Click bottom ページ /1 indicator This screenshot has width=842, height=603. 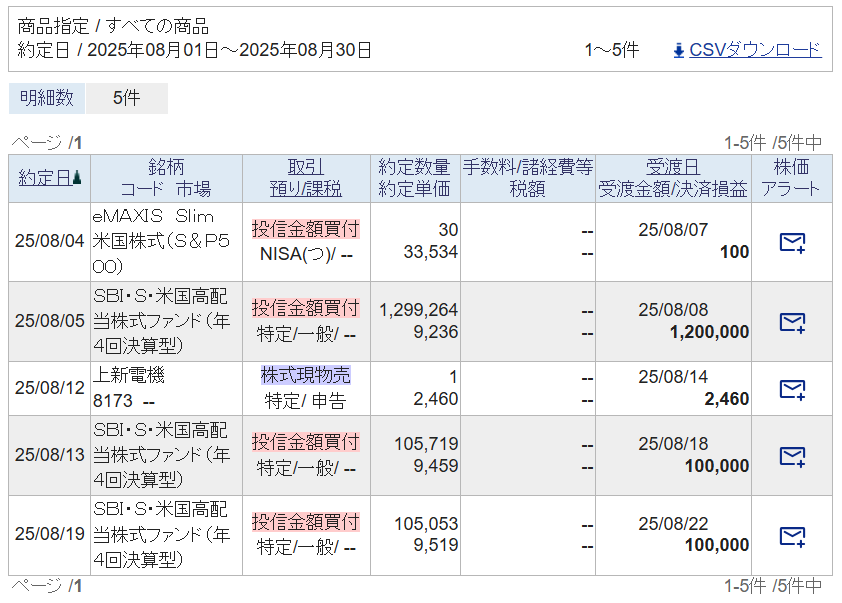click(47, 586)
